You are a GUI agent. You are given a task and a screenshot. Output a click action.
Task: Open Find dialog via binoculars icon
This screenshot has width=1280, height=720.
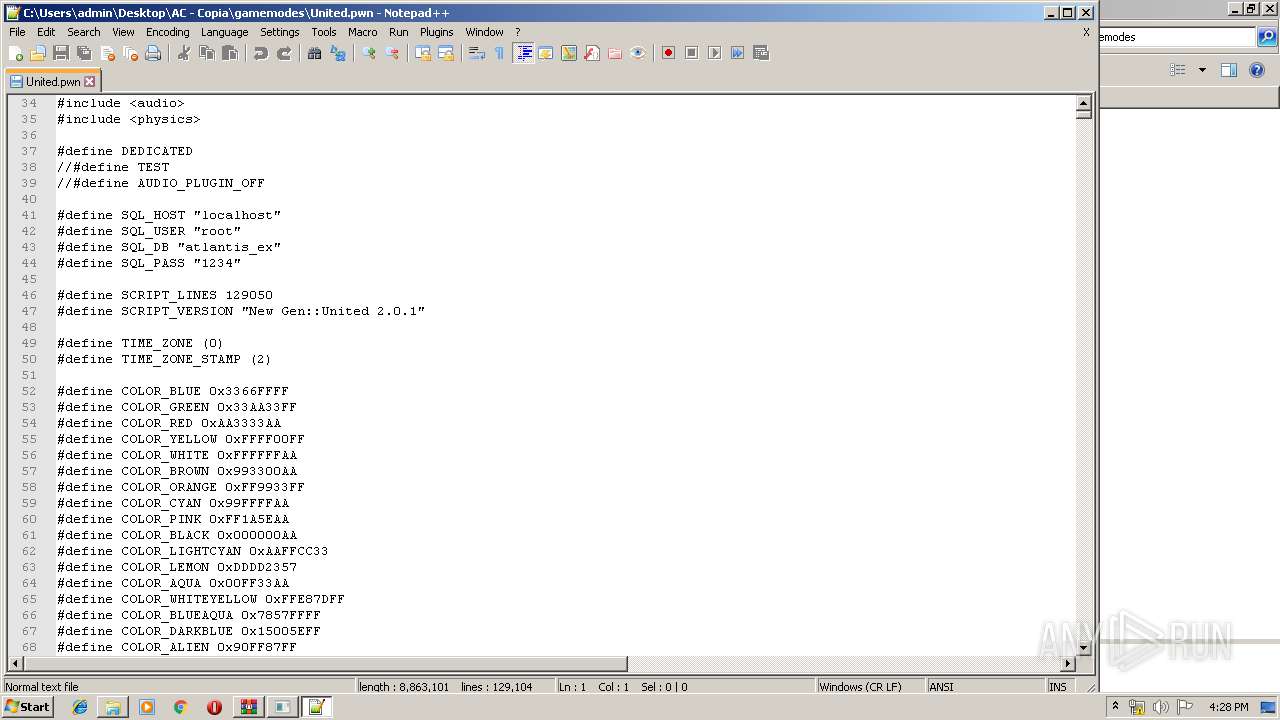click(x=315, y=53)
